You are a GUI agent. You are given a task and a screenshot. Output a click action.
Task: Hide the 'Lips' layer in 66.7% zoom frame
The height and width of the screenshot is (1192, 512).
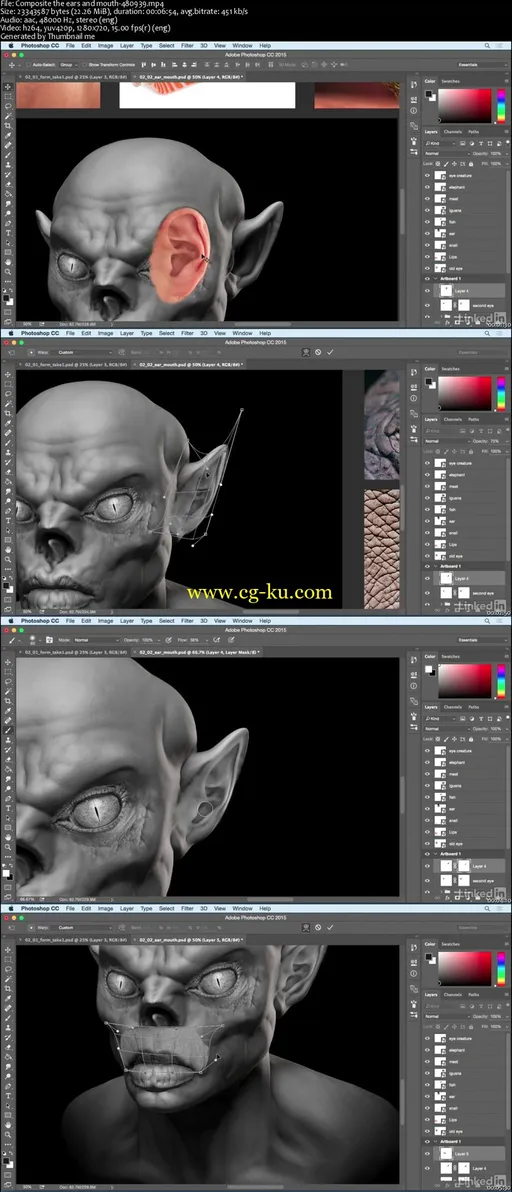[x=427, y=832]
